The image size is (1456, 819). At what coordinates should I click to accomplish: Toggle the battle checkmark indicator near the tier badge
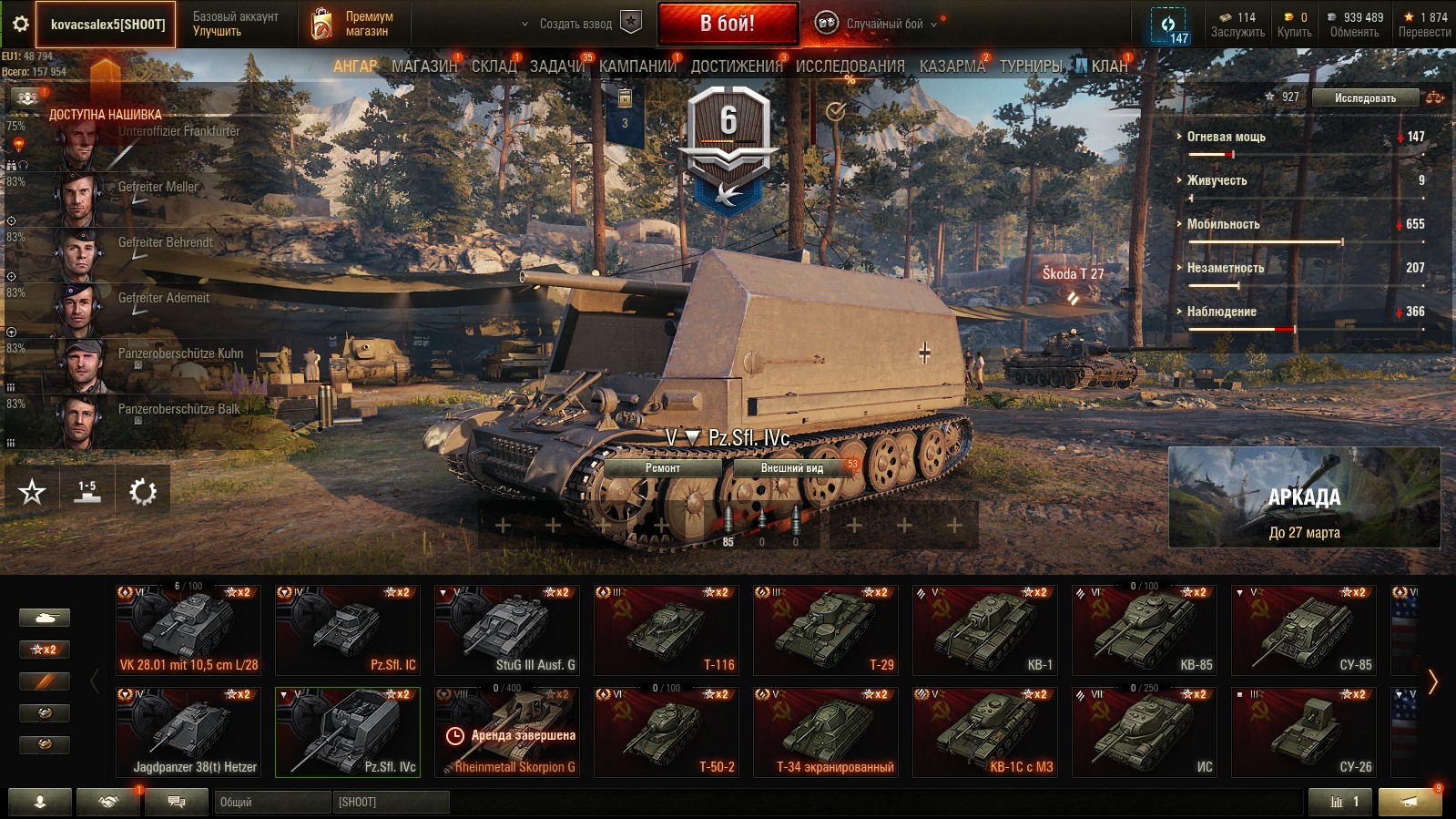pos(835,111)
